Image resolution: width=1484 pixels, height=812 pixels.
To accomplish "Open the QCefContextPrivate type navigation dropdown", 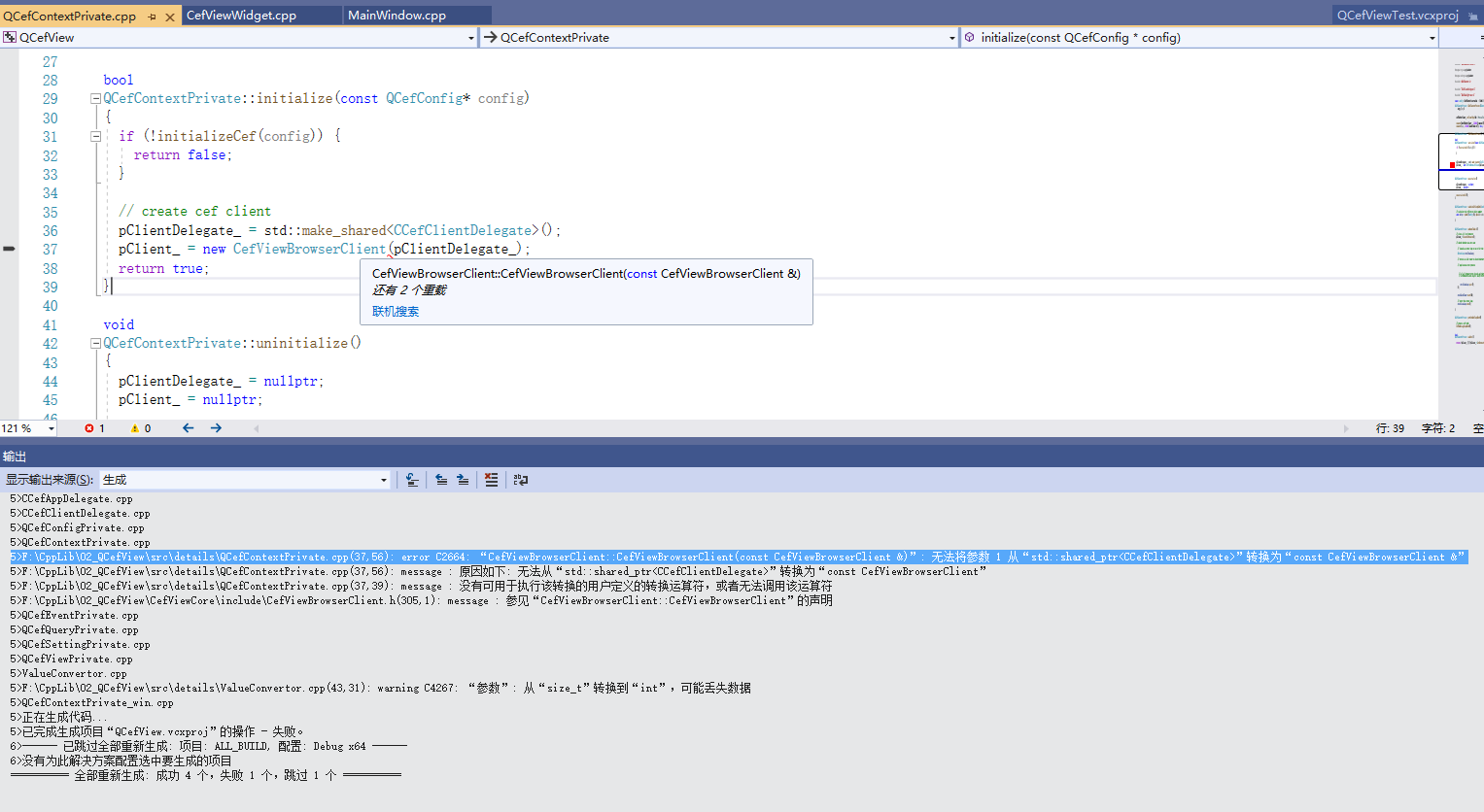I will [x=950, y=36].
